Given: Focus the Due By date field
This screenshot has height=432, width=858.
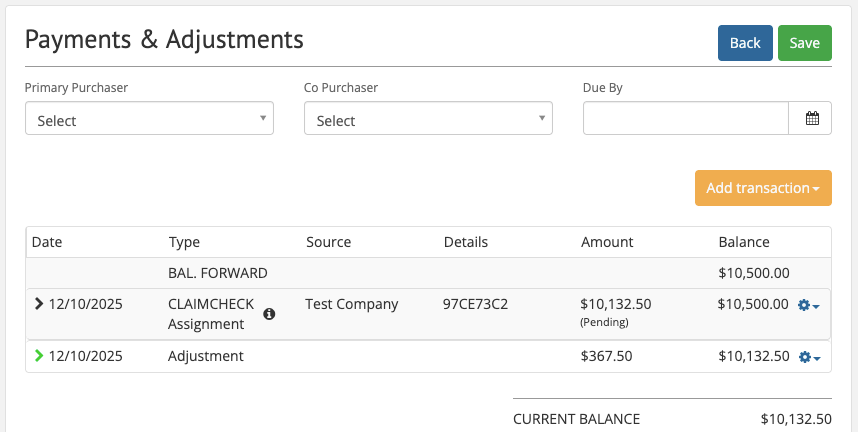Looking at the screenshot, I should tap(686, 118).
